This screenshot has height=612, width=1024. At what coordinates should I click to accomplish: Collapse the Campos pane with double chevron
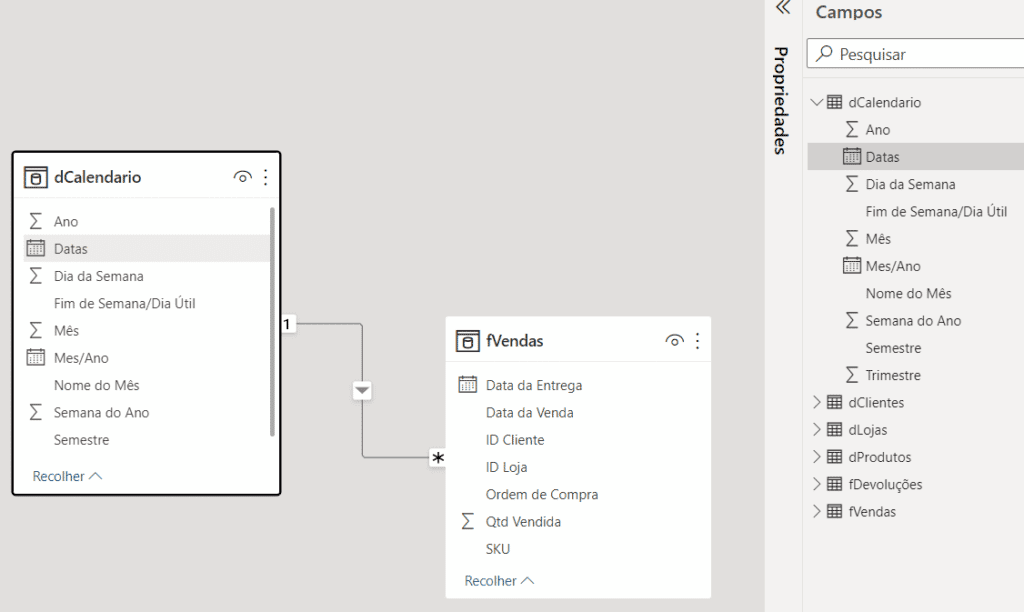coord(783,8)
